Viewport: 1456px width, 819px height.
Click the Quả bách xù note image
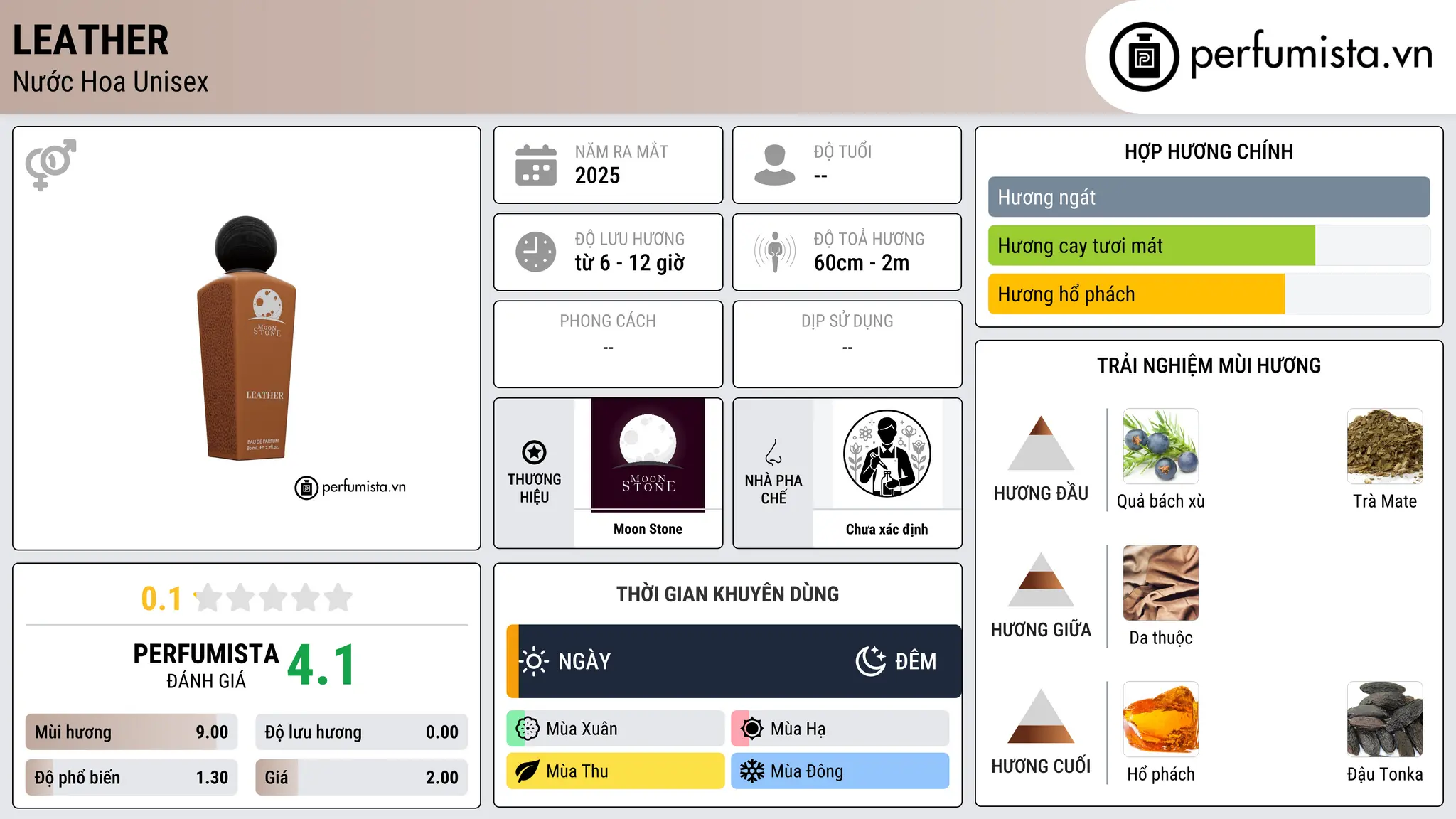point(1160,446)
